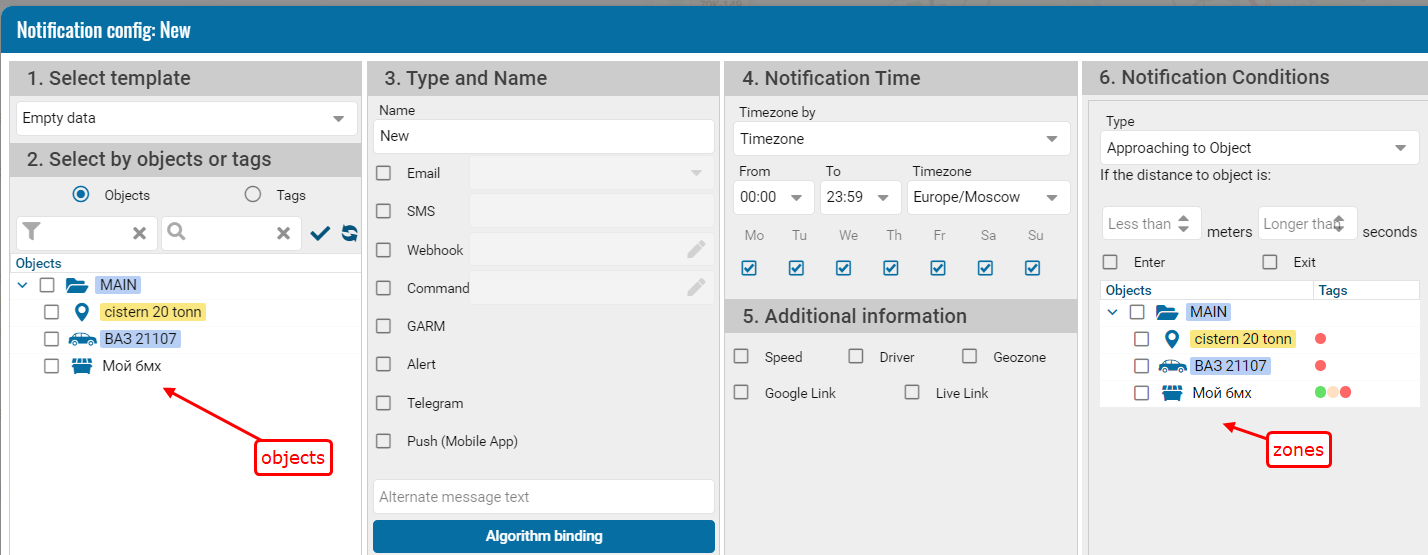Click the green checkmark apply icon
This screenshot has height=555, width=1428.
320,233
